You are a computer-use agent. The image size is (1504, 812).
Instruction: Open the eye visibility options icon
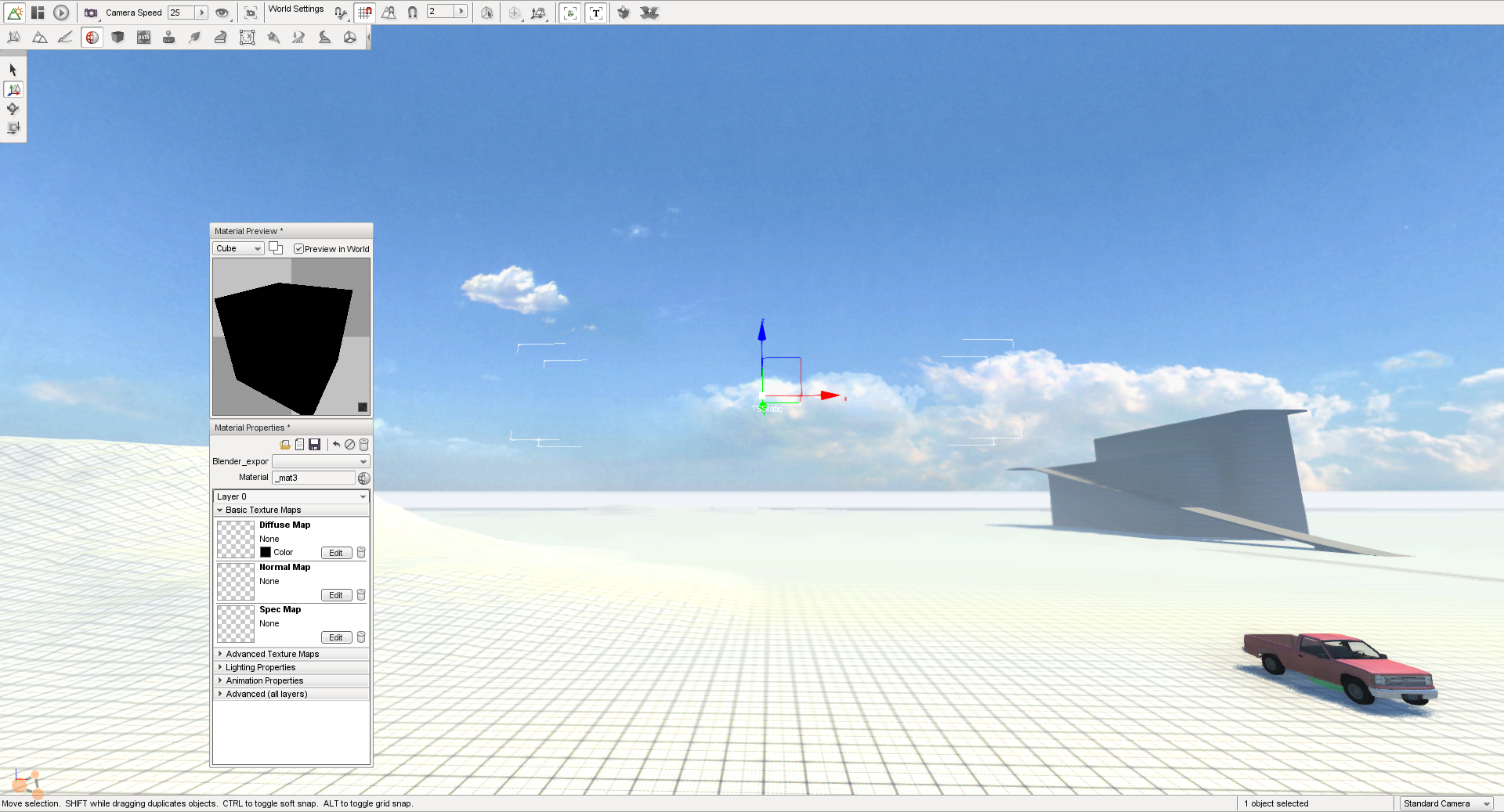[222, 13]
